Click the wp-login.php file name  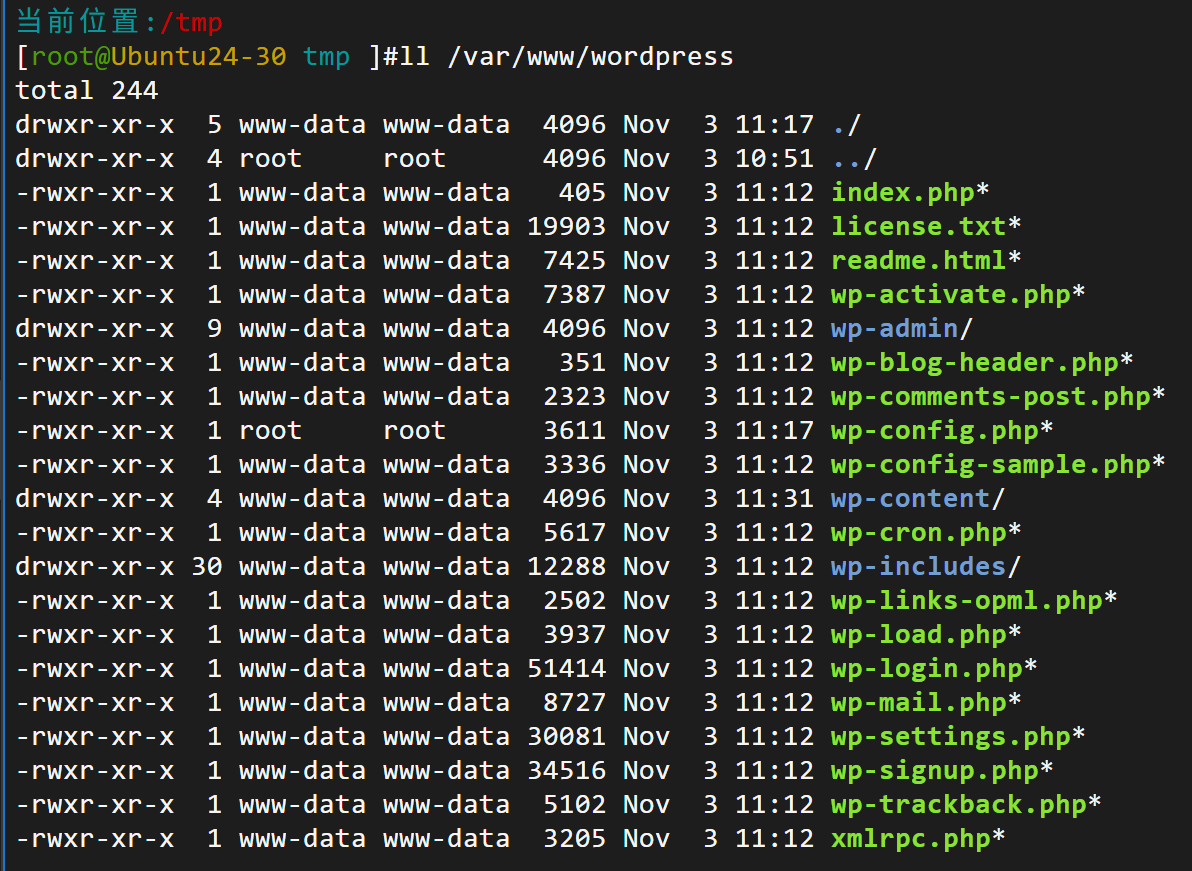(927, 670)
